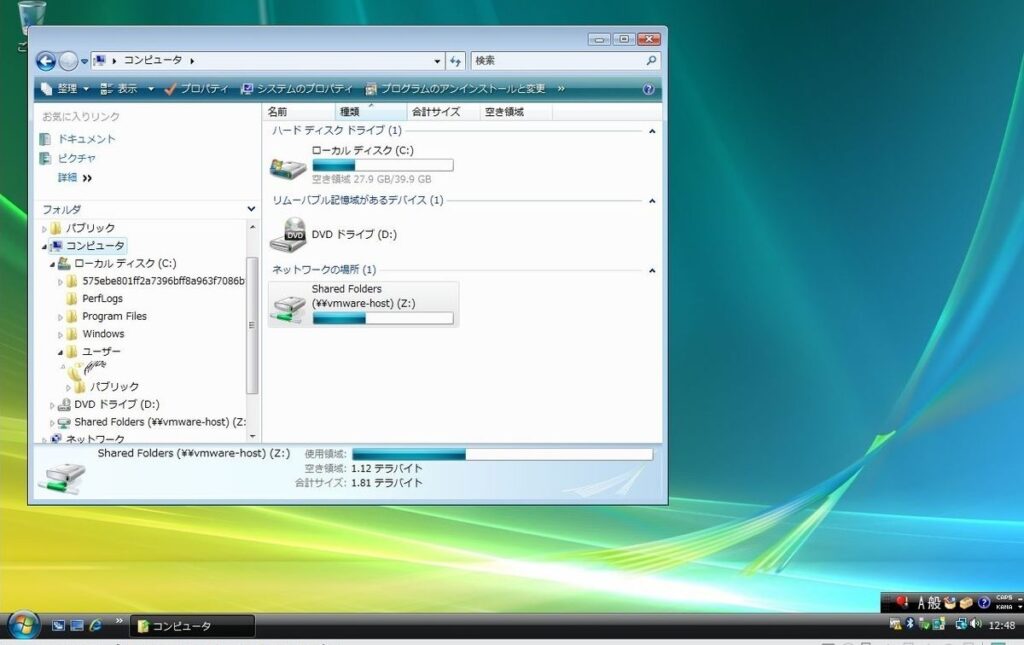Viewport: 1024px width, 645px height.
Task: Open the ピクチャ favorite link
Action: pos(68,159)
